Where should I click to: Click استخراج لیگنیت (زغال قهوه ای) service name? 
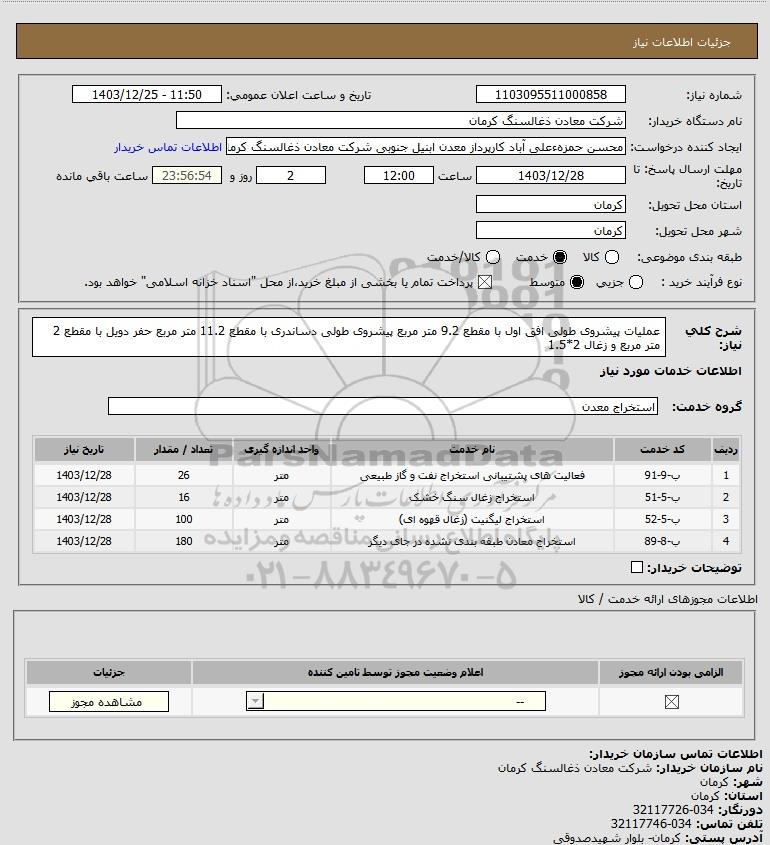[x=472, y=520]
